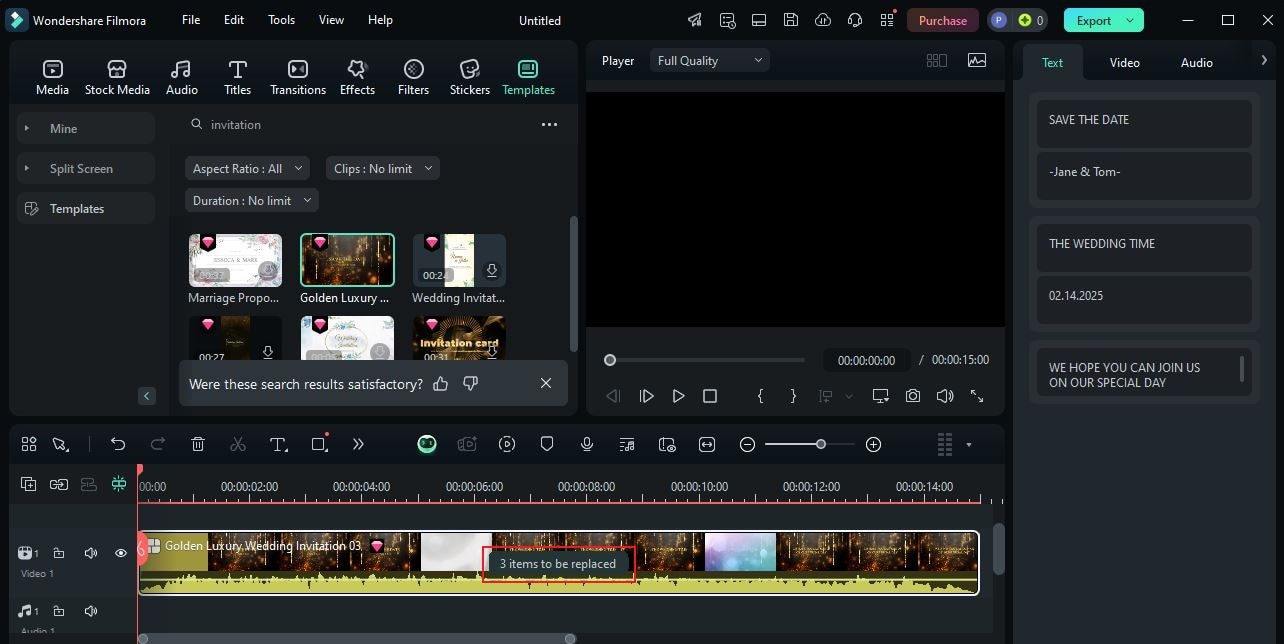Screen dimensions: 1284x644
Task: Click the cloud upload icon
Action: pos(823,20)
